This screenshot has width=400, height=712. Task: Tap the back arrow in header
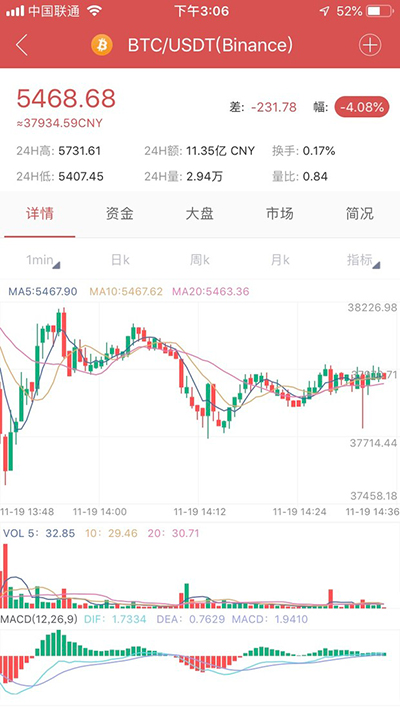tap(22, 45)
